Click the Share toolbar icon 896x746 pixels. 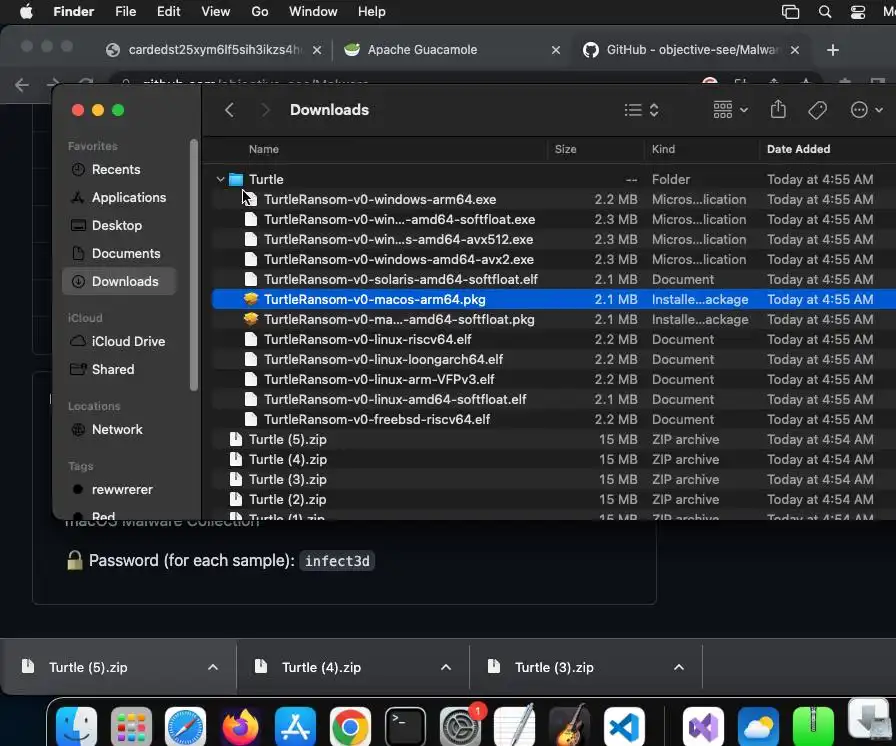coord(778,109)
